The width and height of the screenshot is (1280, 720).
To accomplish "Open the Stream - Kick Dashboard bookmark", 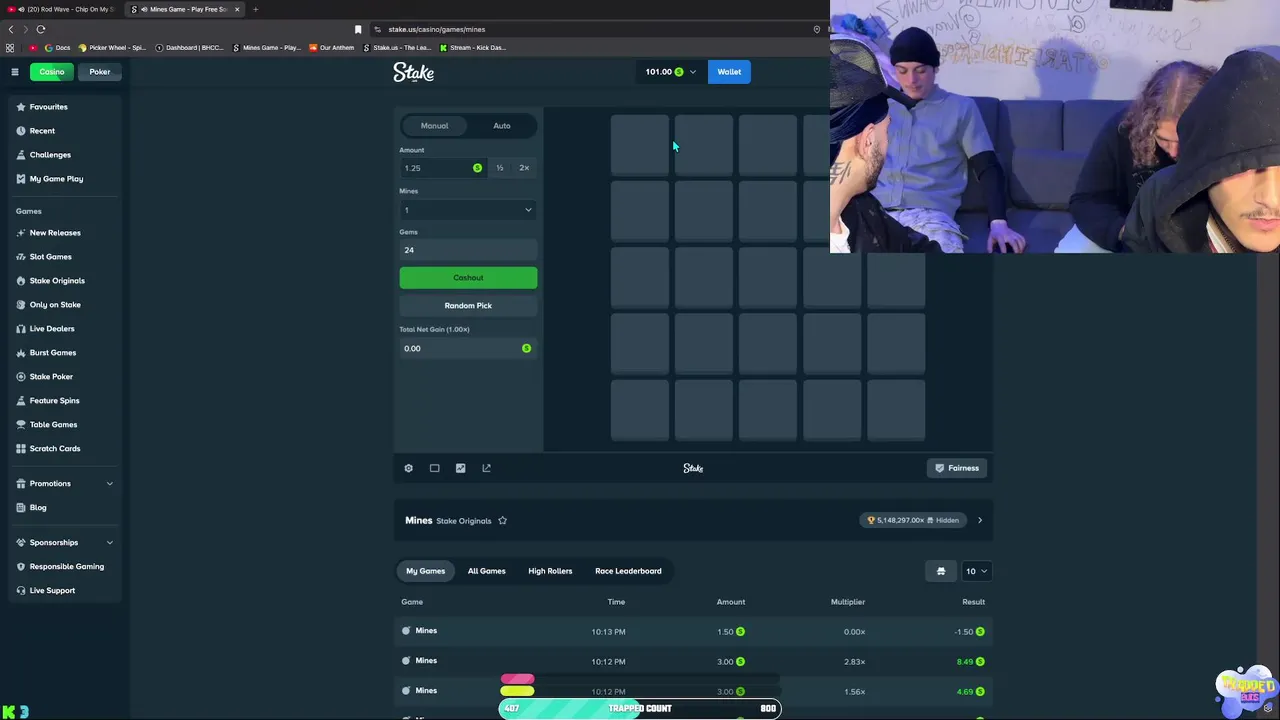I will point(473,48).
